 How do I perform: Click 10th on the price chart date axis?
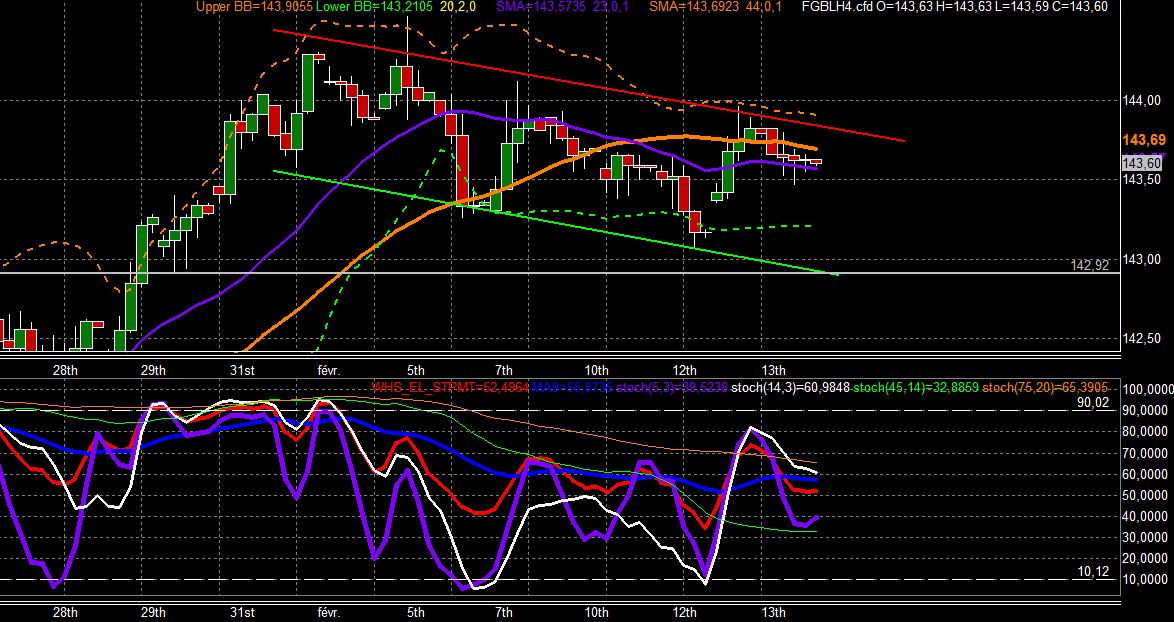click(596, 371)
